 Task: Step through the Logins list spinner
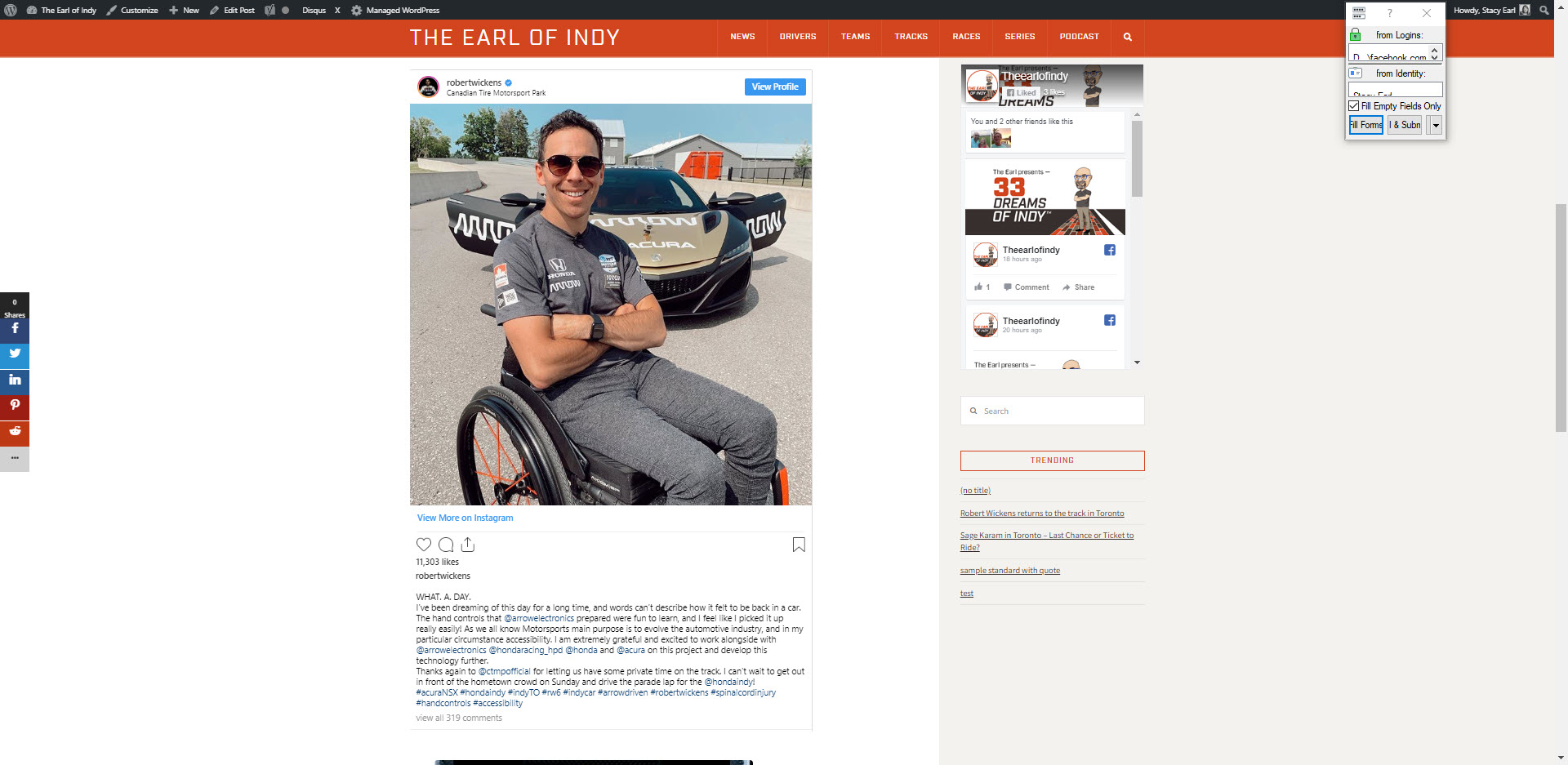point(1434,53)
